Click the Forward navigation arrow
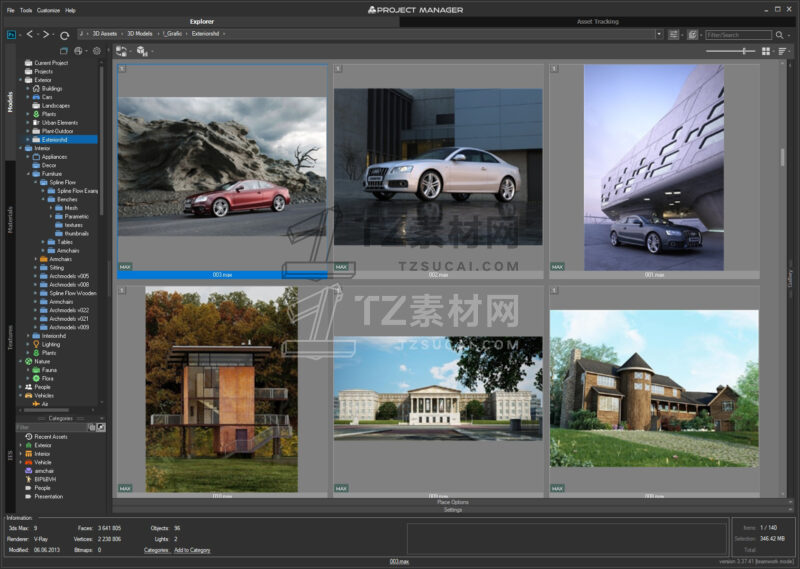 point(48,34)
